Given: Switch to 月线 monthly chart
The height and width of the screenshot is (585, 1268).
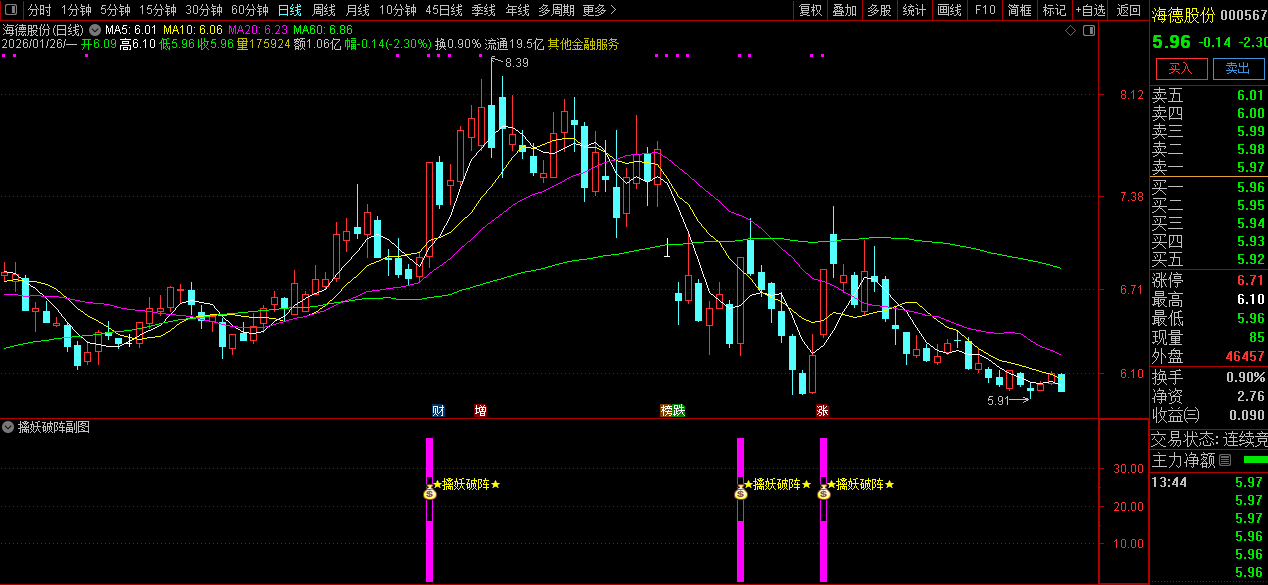Looking at the screenshot, I should [x=357, y=10].
